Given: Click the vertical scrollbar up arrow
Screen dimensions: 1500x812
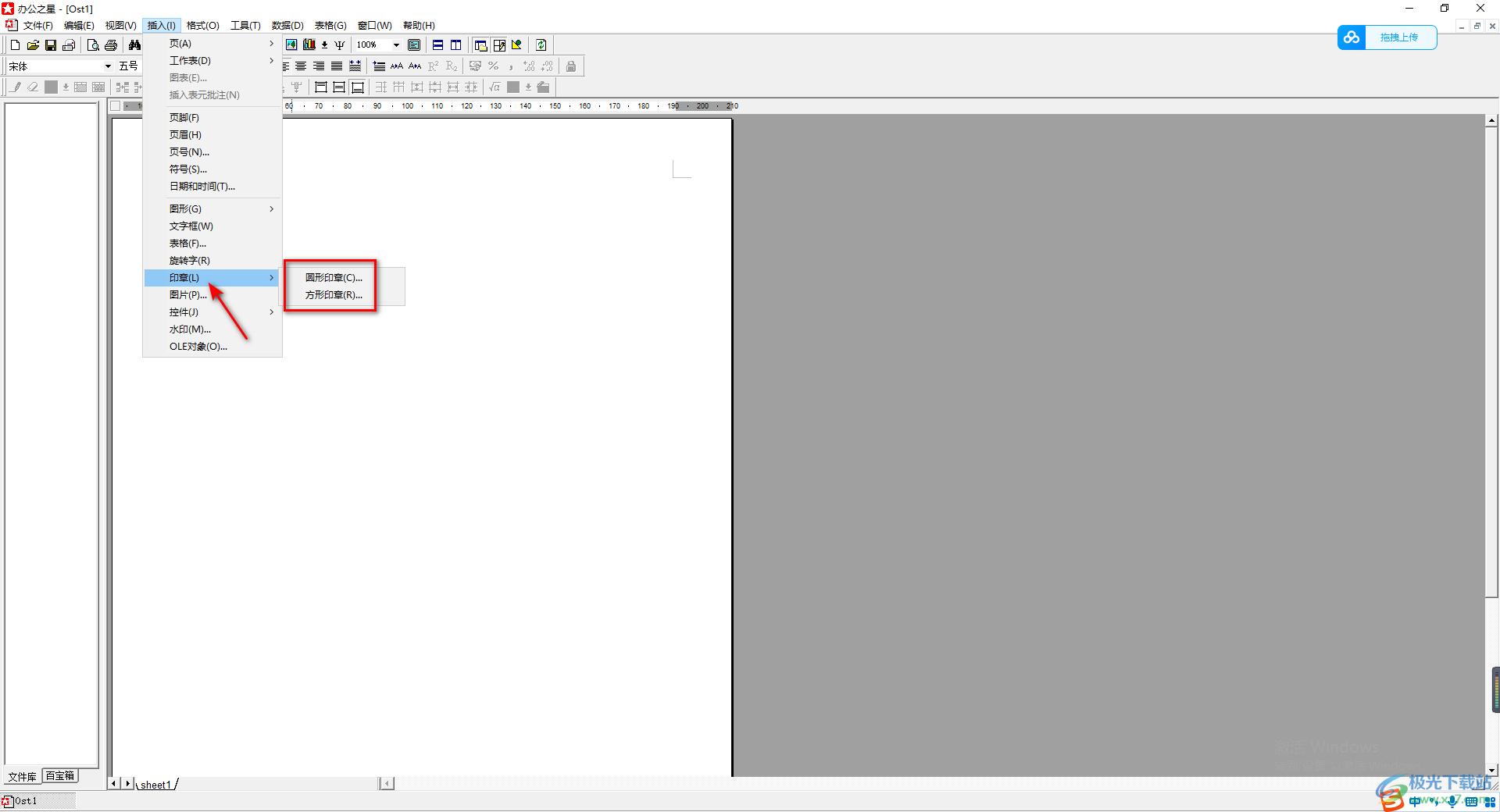Looking at the screenshot, I should click(x=1492, y=120).
